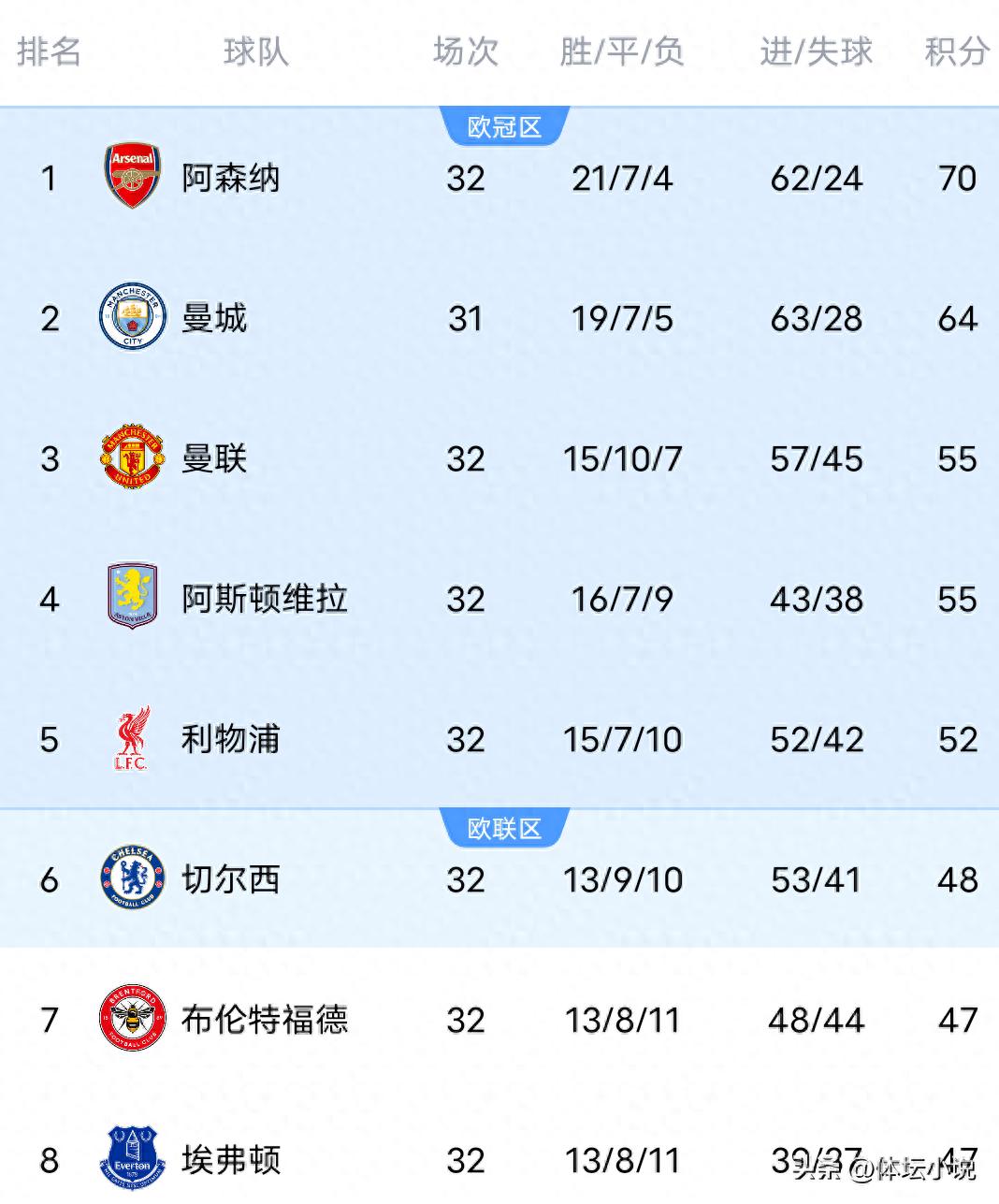This screenshot has height=1204, width=999.
Task: Click the Liverpool club crest
Action: pos(132,738)
